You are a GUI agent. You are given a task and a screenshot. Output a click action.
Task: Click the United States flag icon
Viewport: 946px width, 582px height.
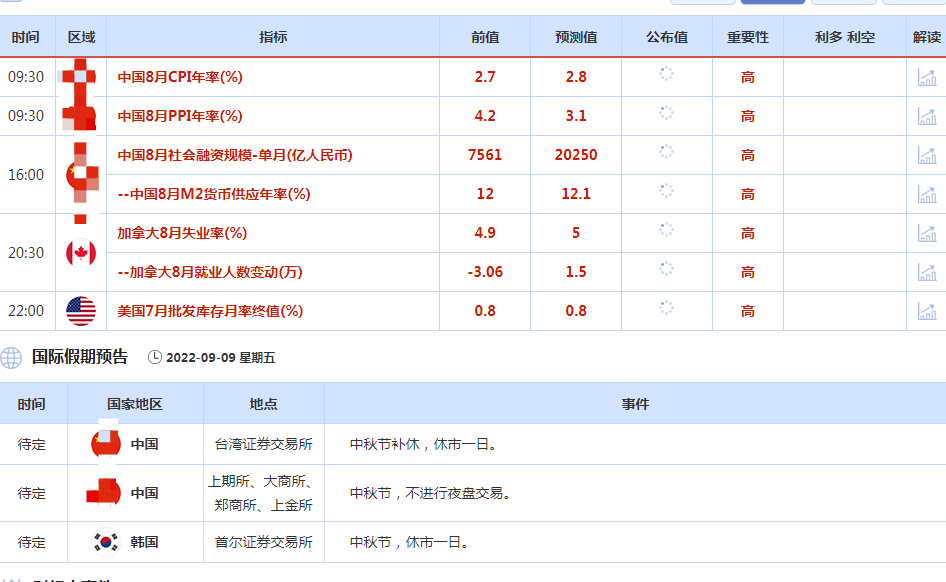pos(81,311)
